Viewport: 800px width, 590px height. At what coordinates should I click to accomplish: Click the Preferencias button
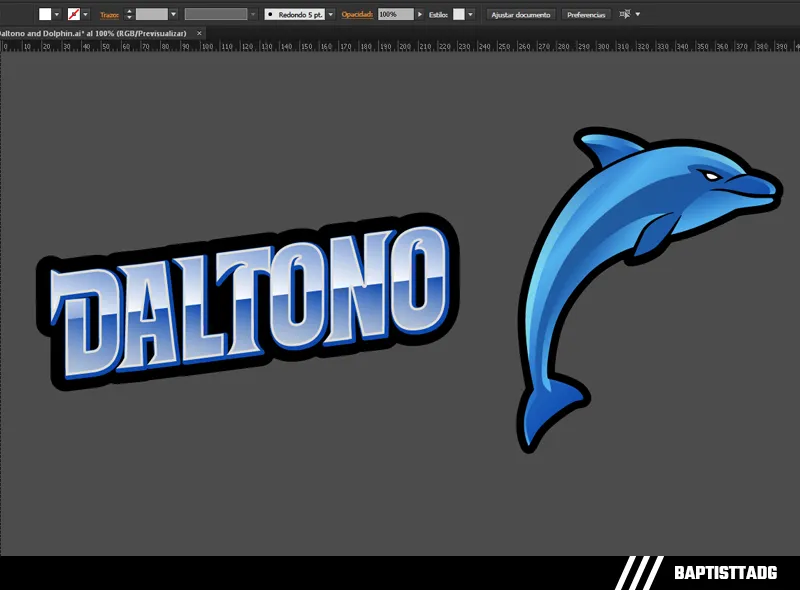tap(586, 15)
